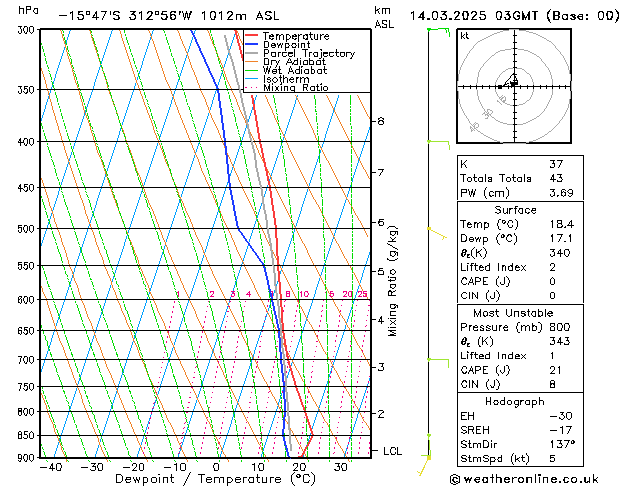Click the LCL marker label
This screenshot has height=486, width=629.
[x=392, y=451]
